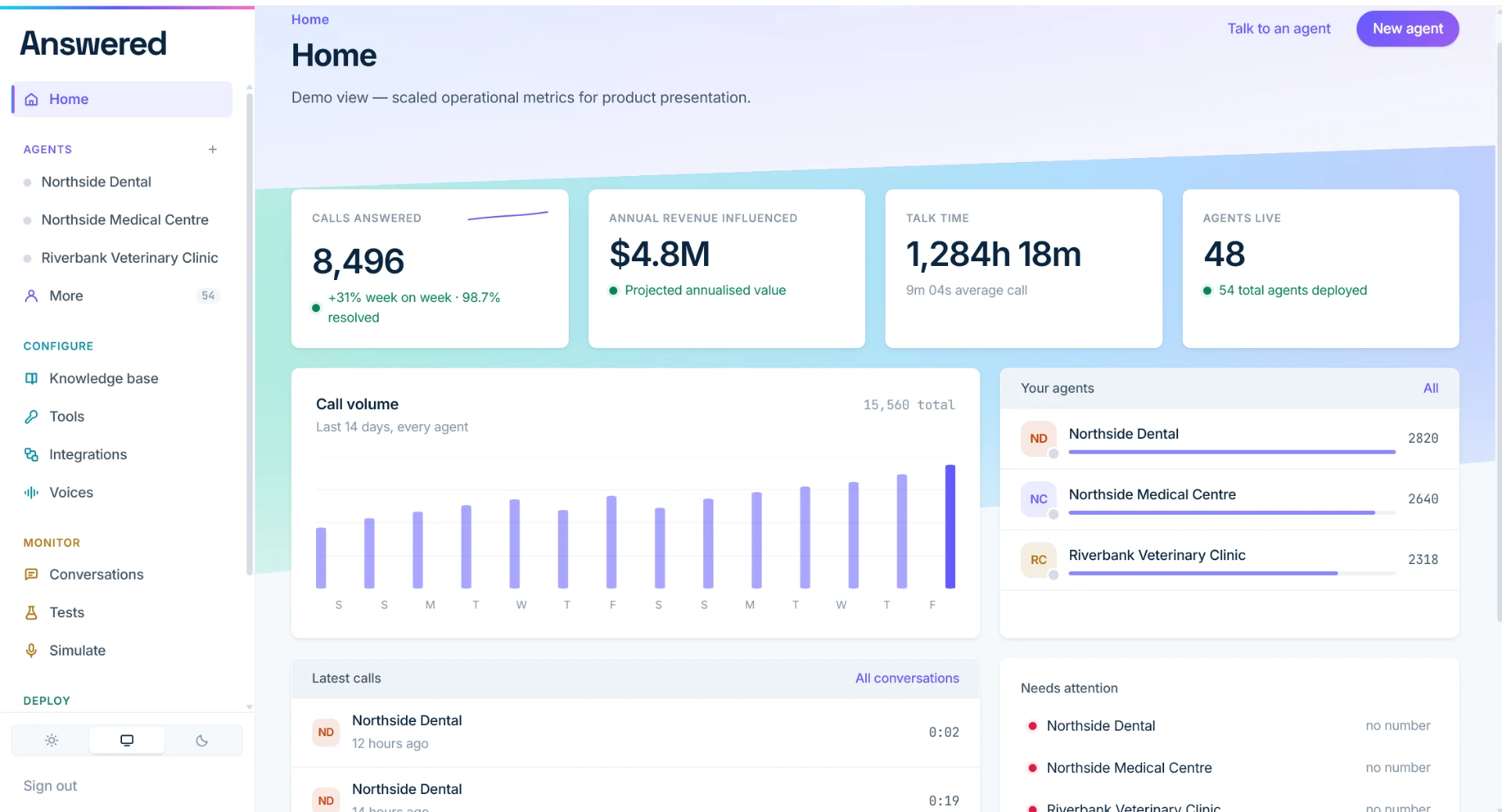Image resolution: width=1502 pixels, height=812 pixels.
Task: Click the Conversations chat icon
Action: click(x=31, y=575)
